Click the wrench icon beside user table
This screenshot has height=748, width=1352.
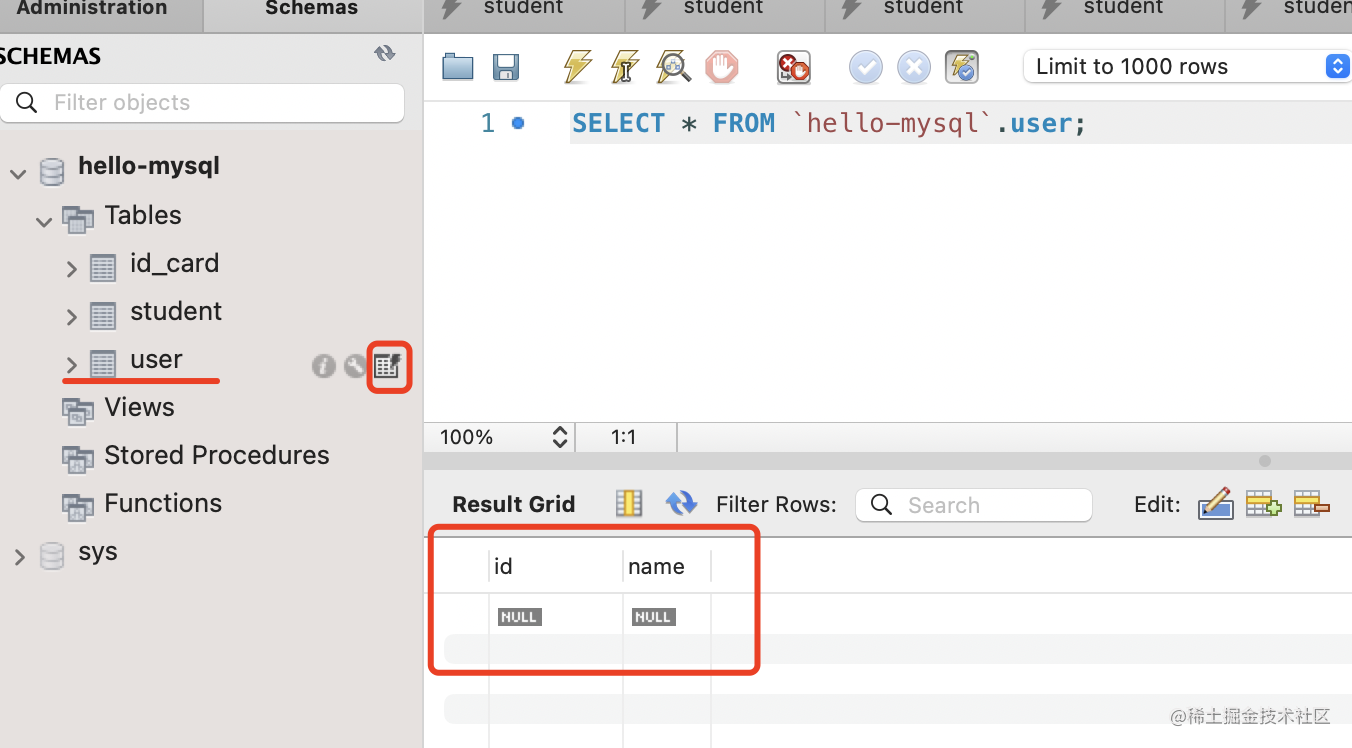click(x=355, y=366)
